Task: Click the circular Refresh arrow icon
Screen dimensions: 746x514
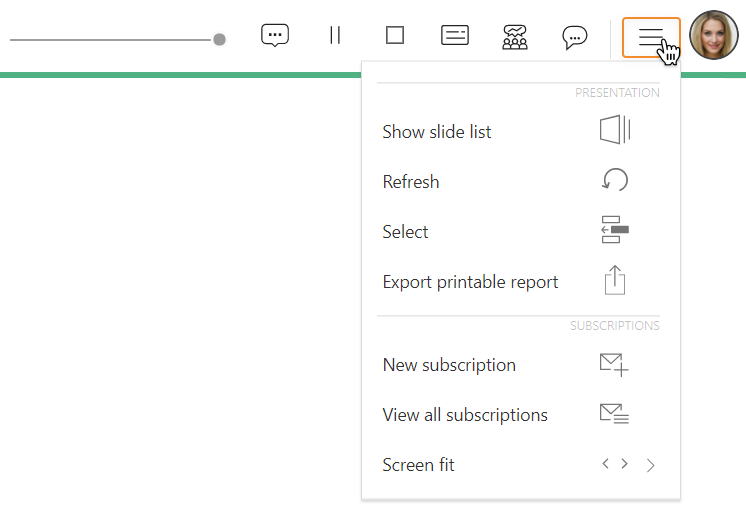Action: tap(615, 180)
